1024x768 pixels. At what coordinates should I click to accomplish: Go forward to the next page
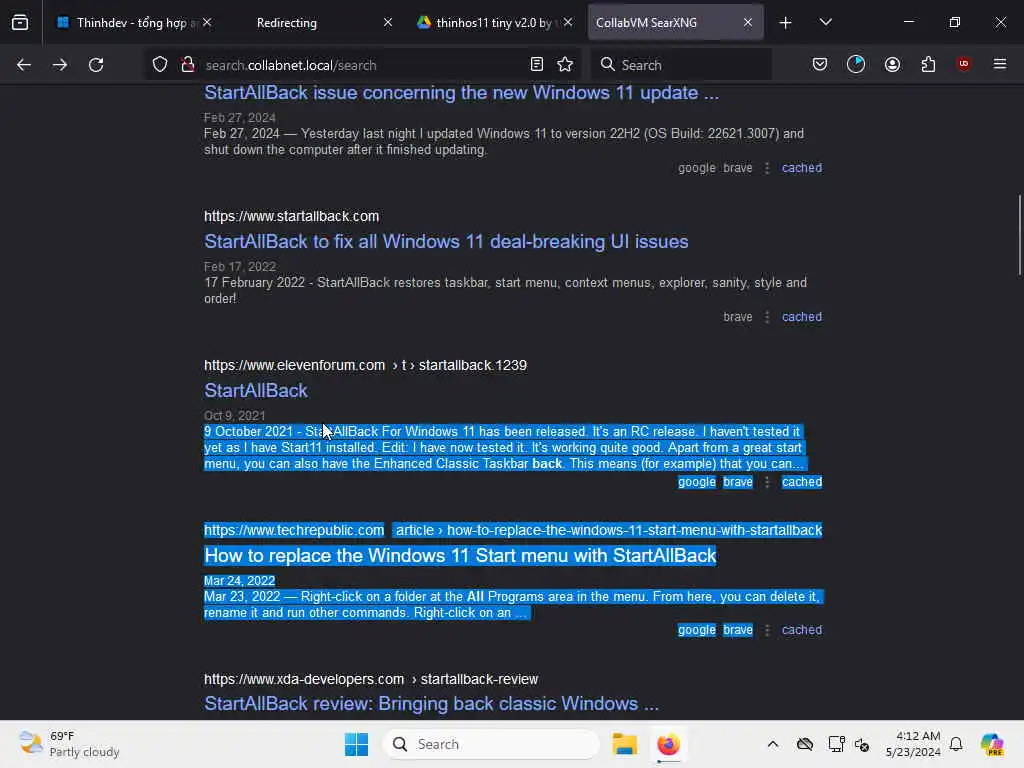(59, 65)
